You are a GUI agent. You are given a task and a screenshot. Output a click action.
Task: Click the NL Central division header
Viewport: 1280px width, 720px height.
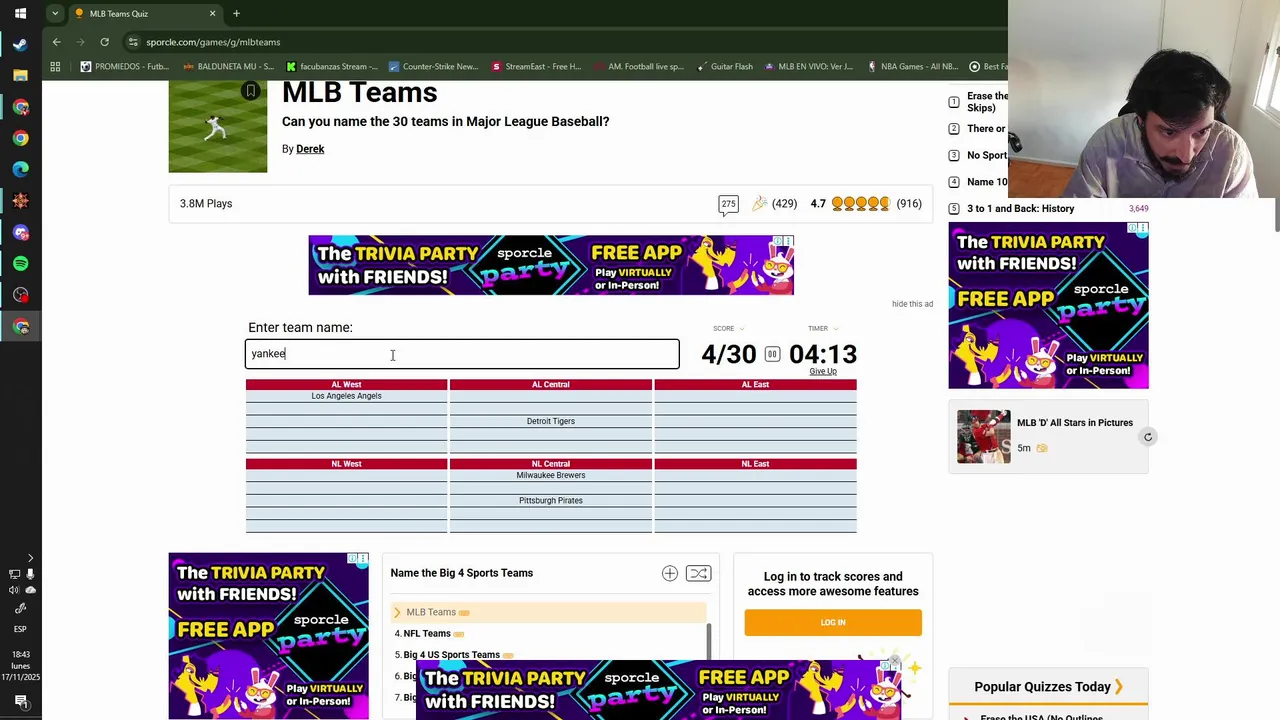point(550,464)
